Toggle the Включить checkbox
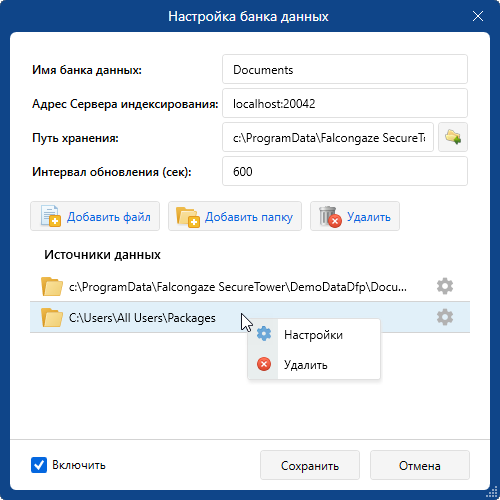 pyautogui.click(x=39, y=465)
